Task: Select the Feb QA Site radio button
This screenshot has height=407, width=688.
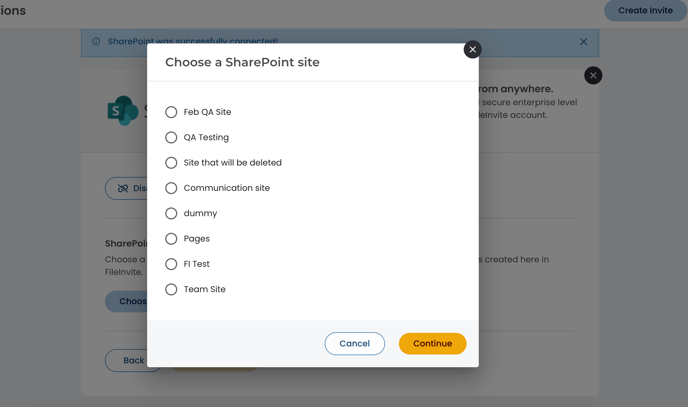Action: 171,112
